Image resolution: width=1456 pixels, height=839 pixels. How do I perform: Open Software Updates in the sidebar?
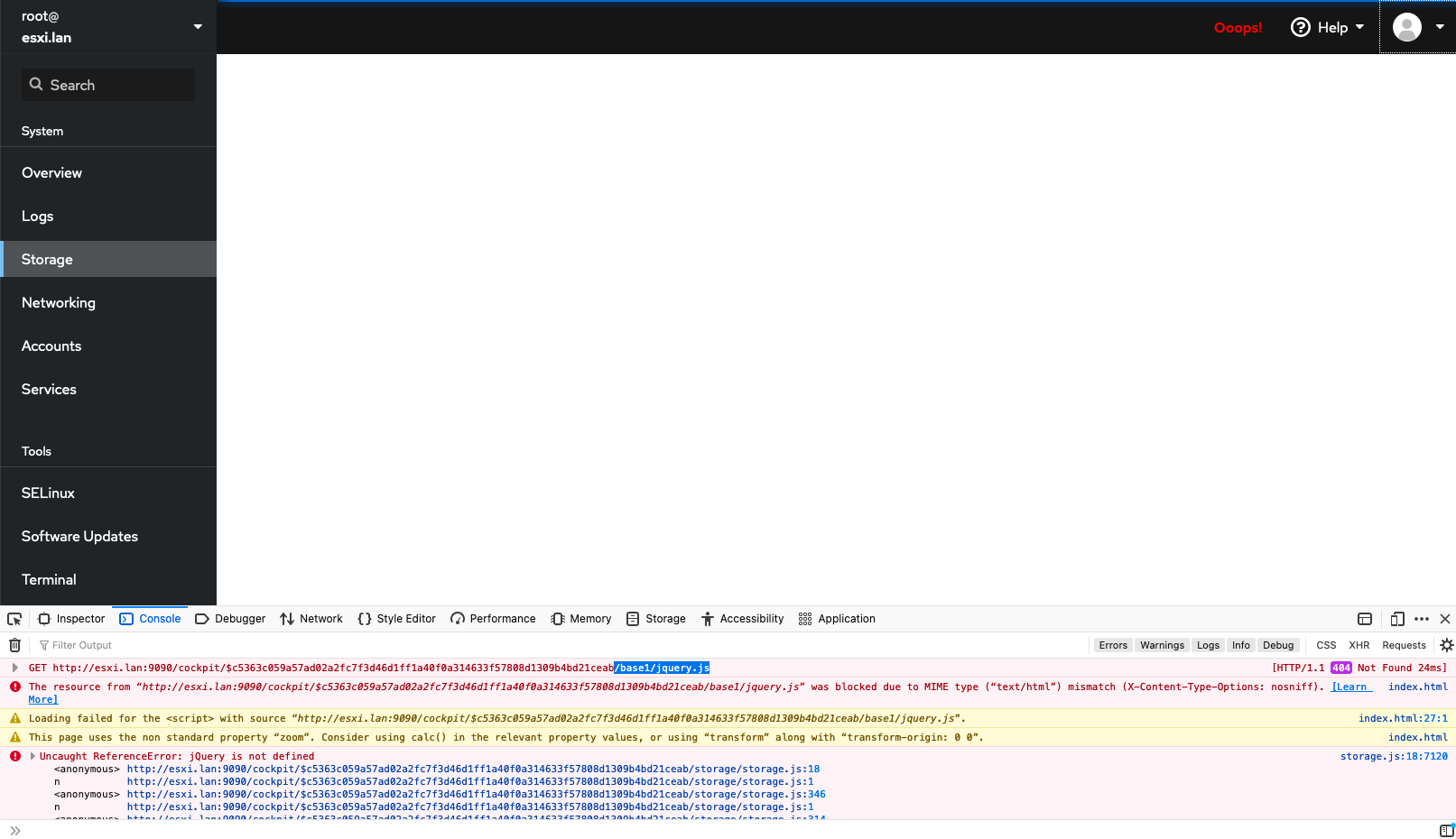108,536
